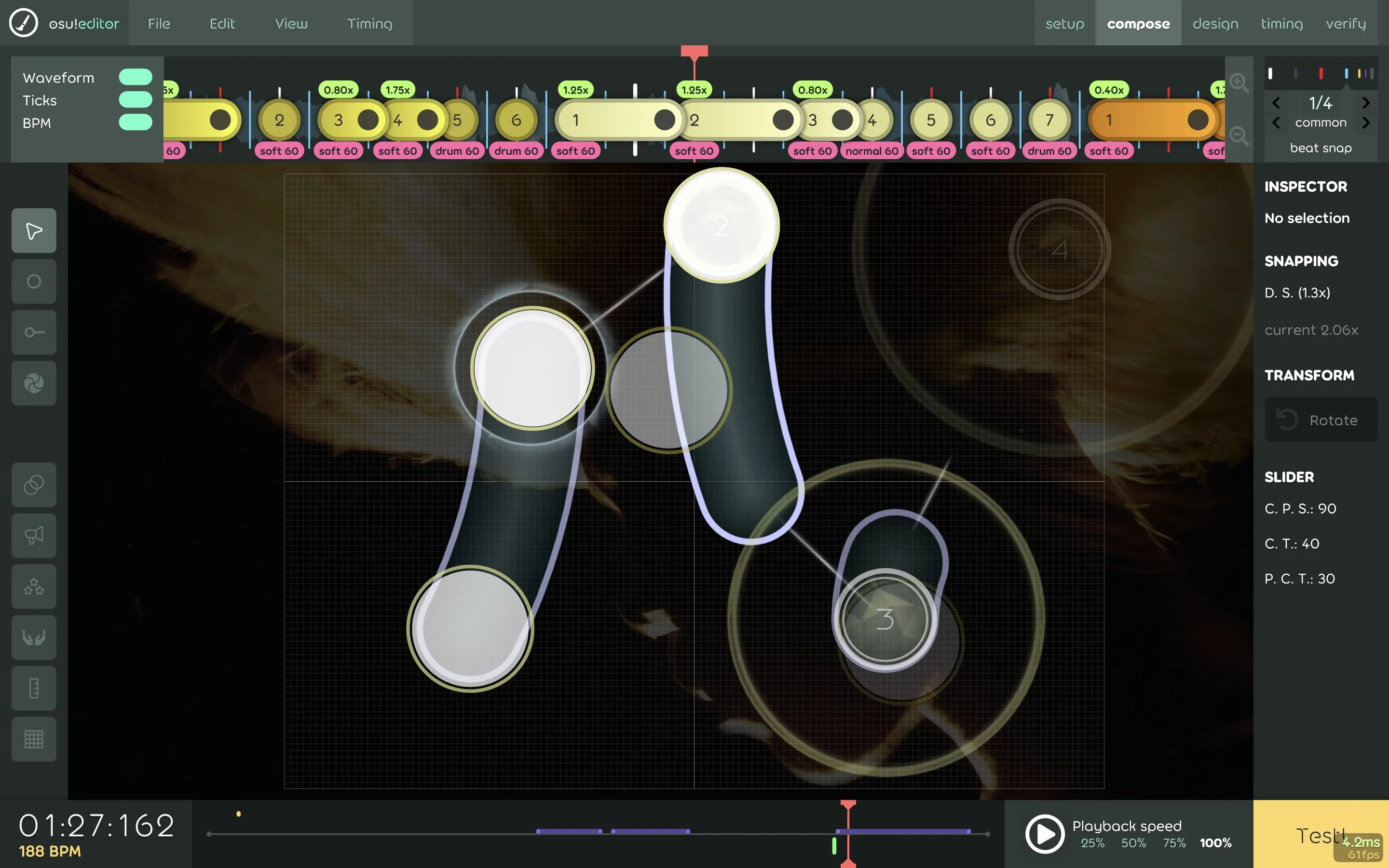This screenshot has height=868, width=1389.
Task: Open the grid icon at sidebar bottom
Action: click(33, 739)
